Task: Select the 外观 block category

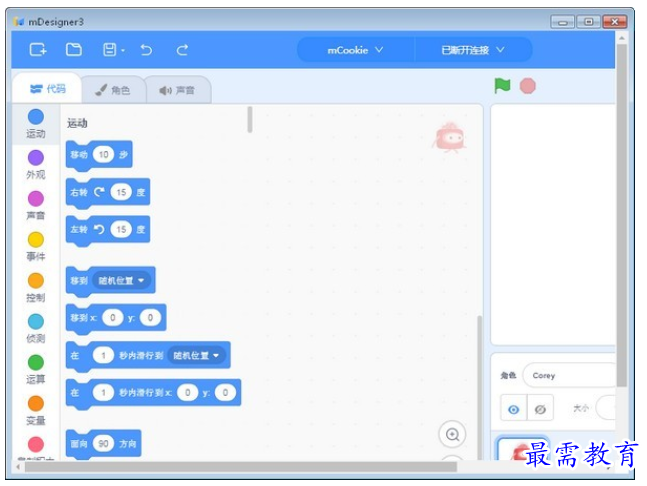Action: pos(36,164)
